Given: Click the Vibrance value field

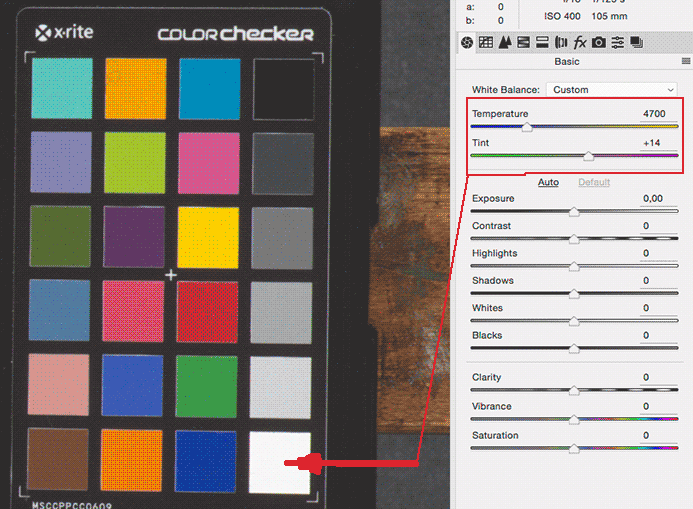Looking at the screenshot, I should tap(658, 407).
